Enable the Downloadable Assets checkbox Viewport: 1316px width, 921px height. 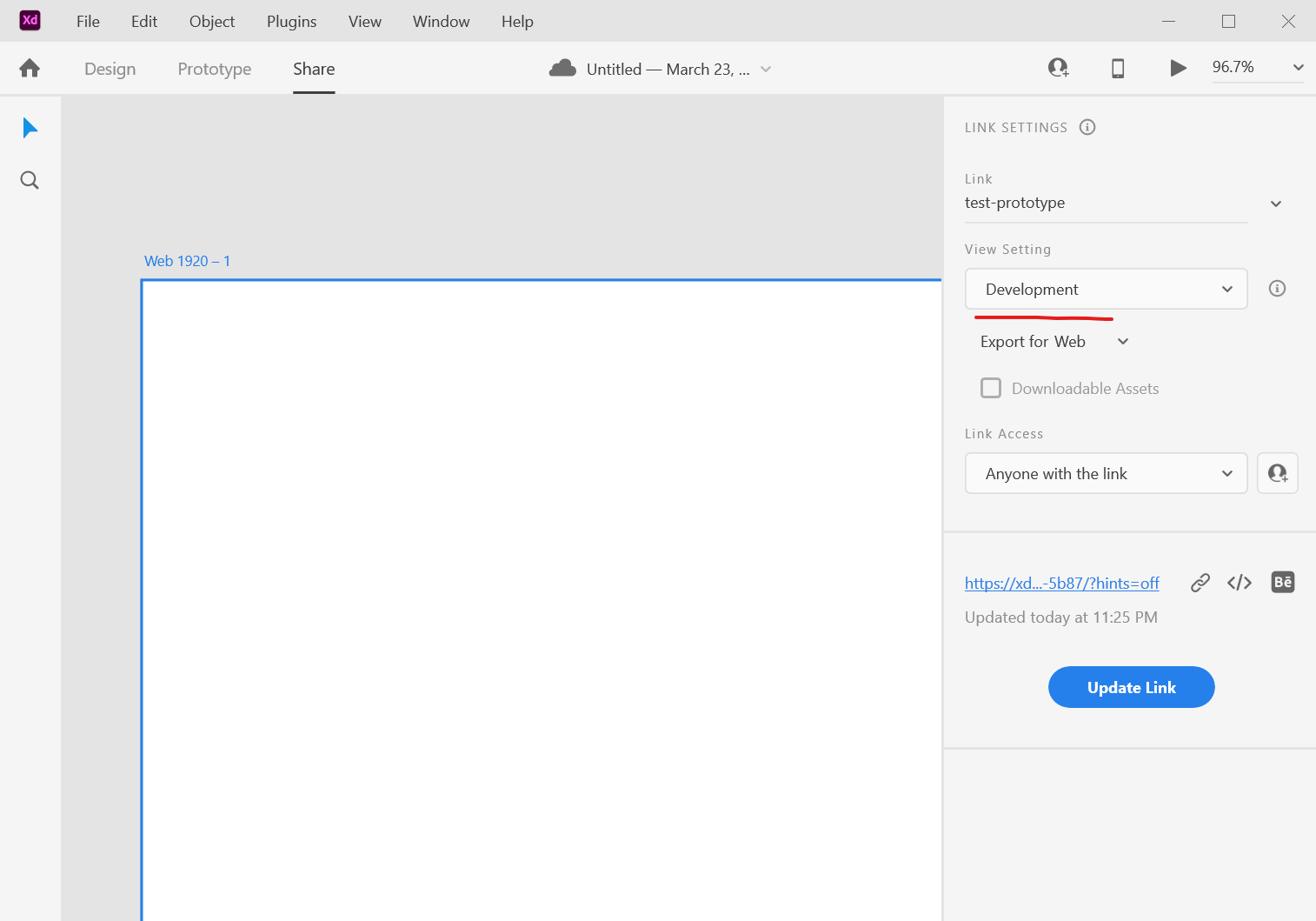[991, 388]
